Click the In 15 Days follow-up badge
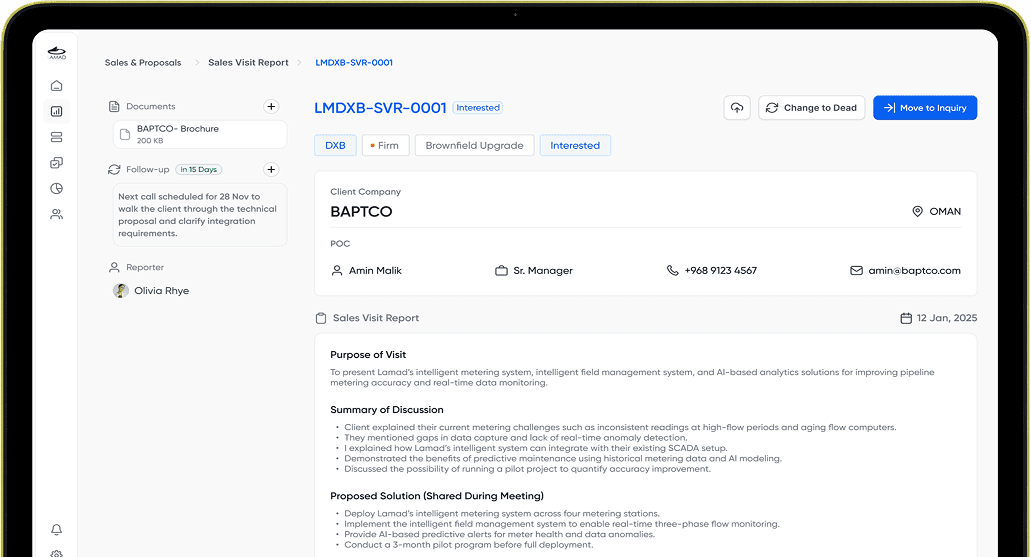This screenshot has height=557, width=1031. click(199, 170)
